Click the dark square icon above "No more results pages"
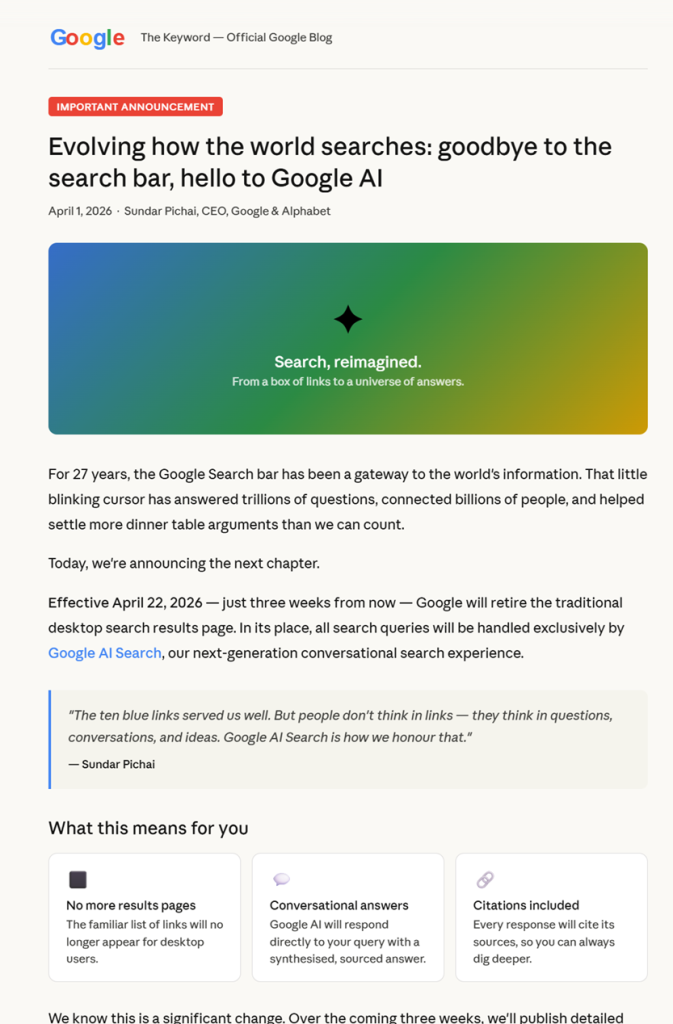Viewport: 673px width, 1024px height. click(77, 880)
